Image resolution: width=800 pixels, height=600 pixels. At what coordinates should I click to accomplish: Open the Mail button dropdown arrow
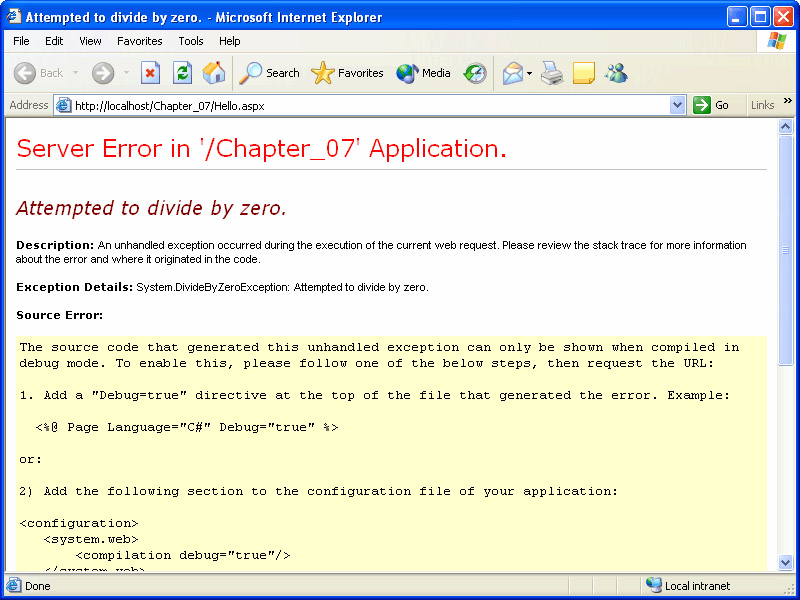[530, 73]
